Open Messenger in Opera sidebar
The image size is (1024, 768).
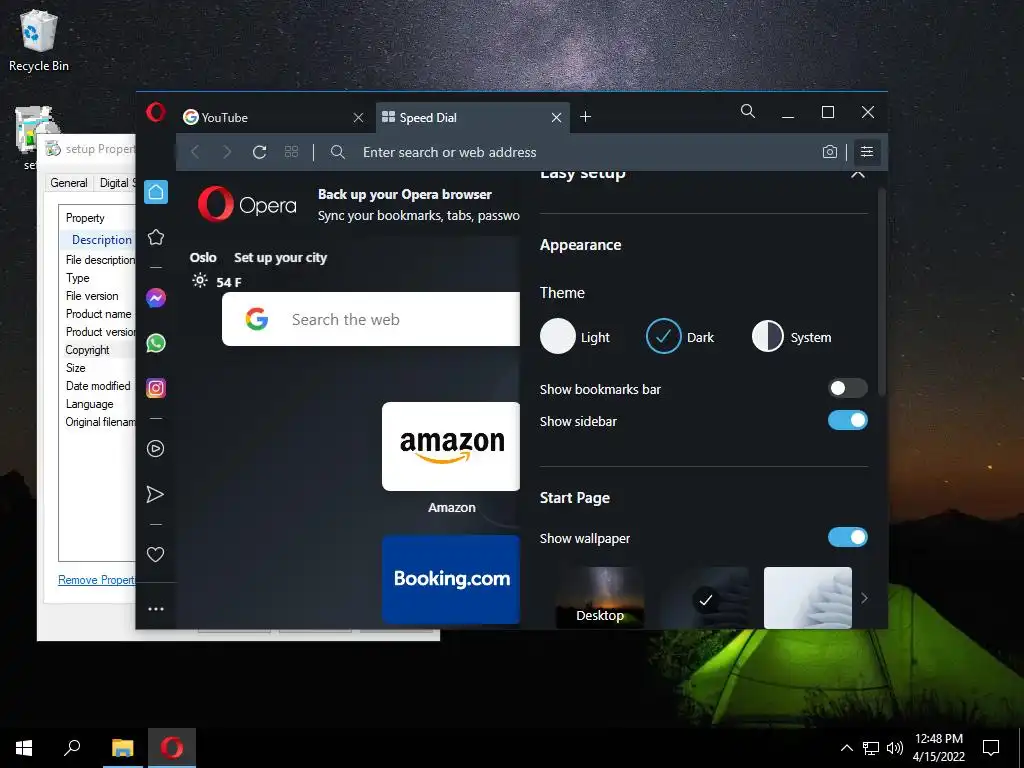click(155, 298)
